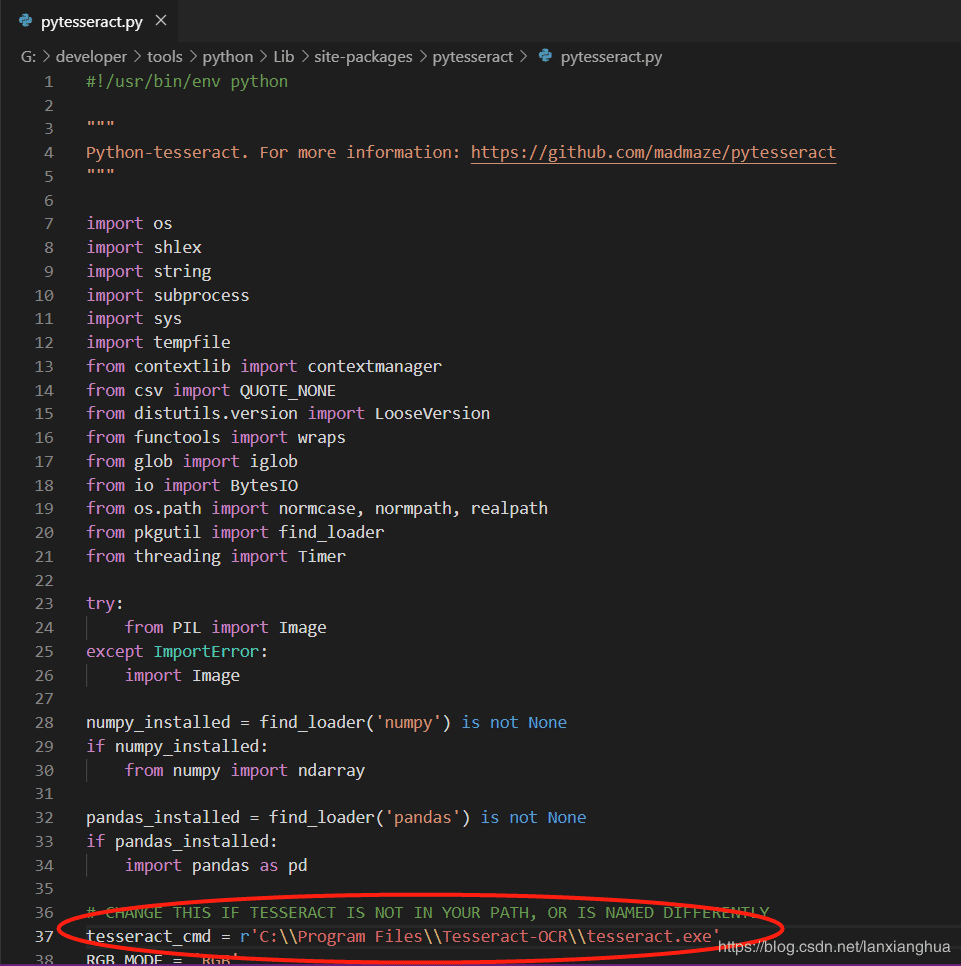Click 'subprocess' import name
Viewport: 961px width, 966px height.
coord(201,296)
